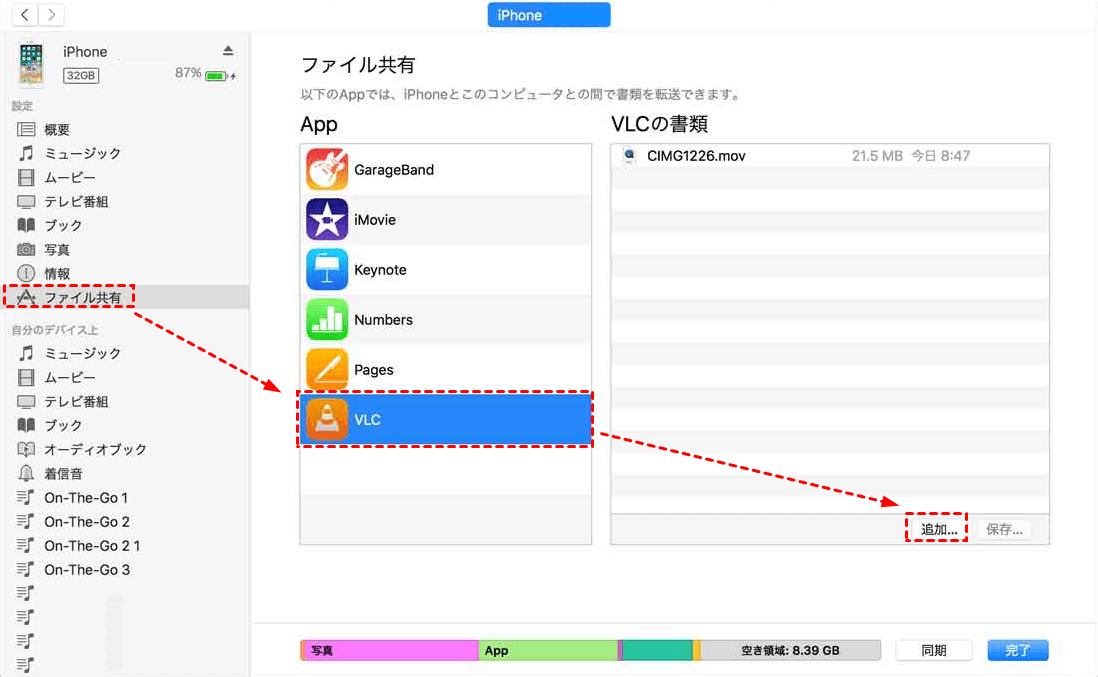
Task: Select GarageBand label in App list
Action: (x=394, y=169)
